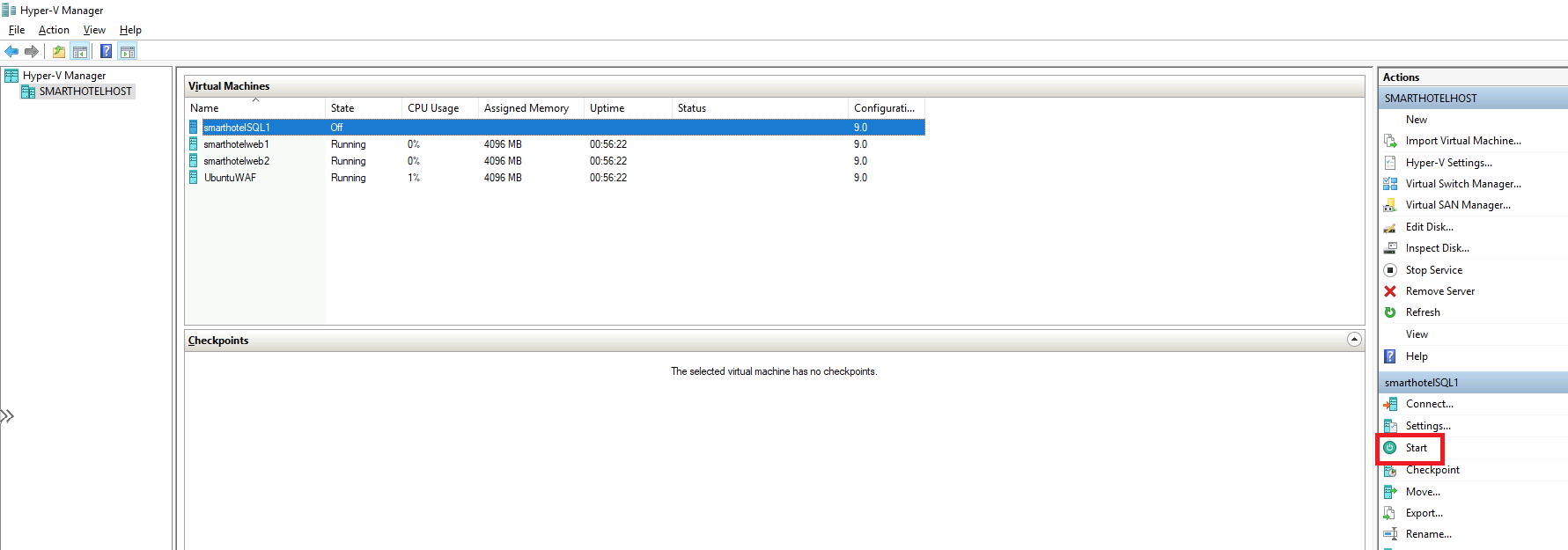
Task: Select the smarthotelweb2 virtual machine
Action: pos(236,161)
